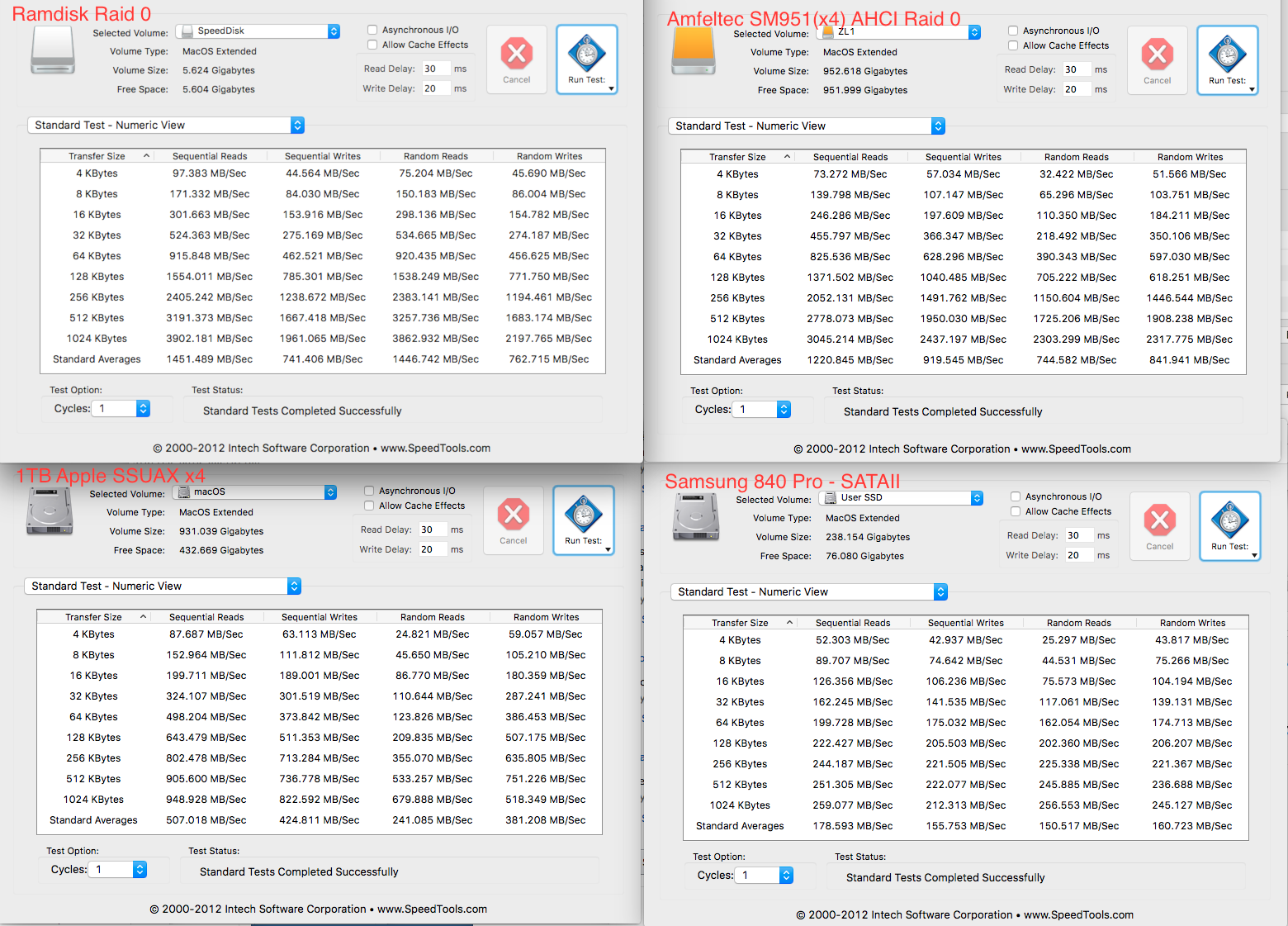Enable Asynchronous I/O in Apple SSUAX window

click(369, 491)
